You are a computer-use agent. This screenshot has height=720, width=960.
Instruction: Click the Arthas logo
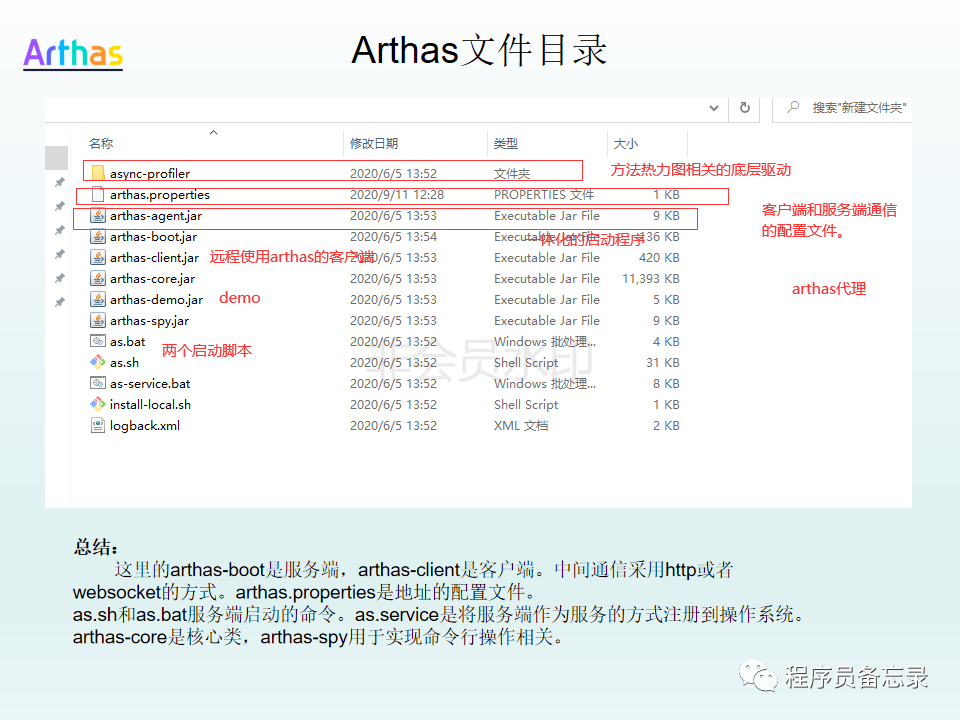tap(73, 53)
